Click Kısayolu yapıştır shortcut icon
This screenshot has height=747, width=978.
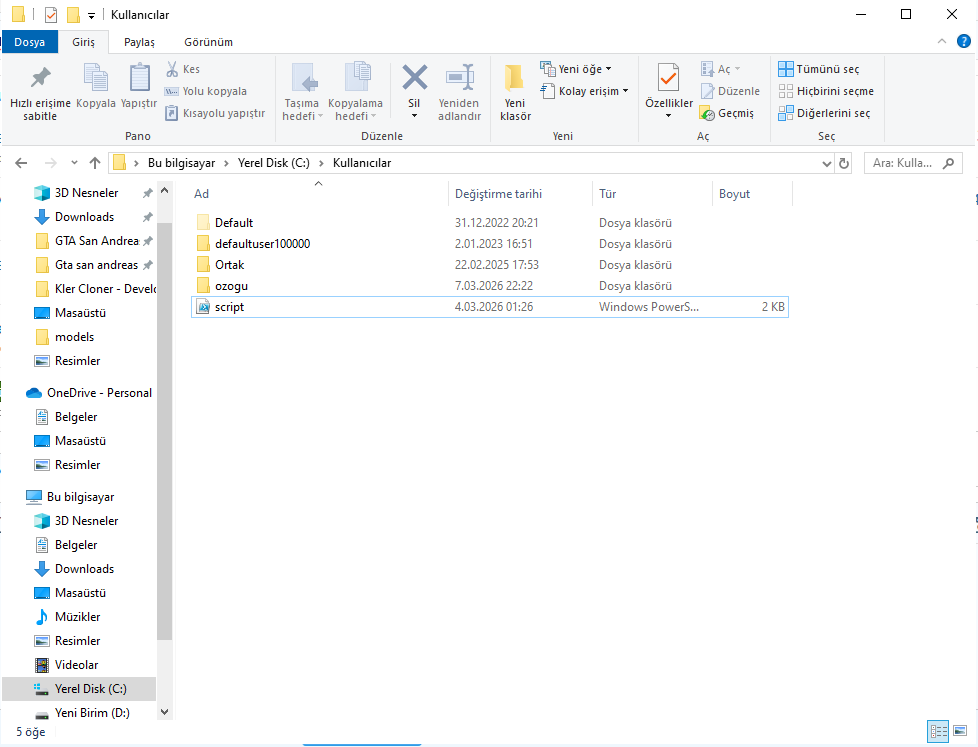(x=172, y=113)
